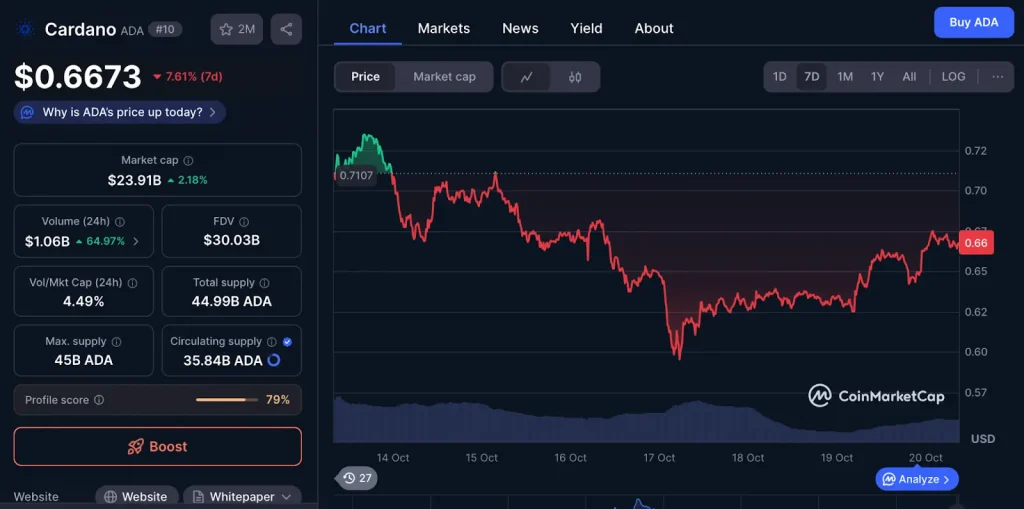The height and width of the screenshot is (509, 1024).
Task: Enable LOG scale on chart
Action: point(953,77)
